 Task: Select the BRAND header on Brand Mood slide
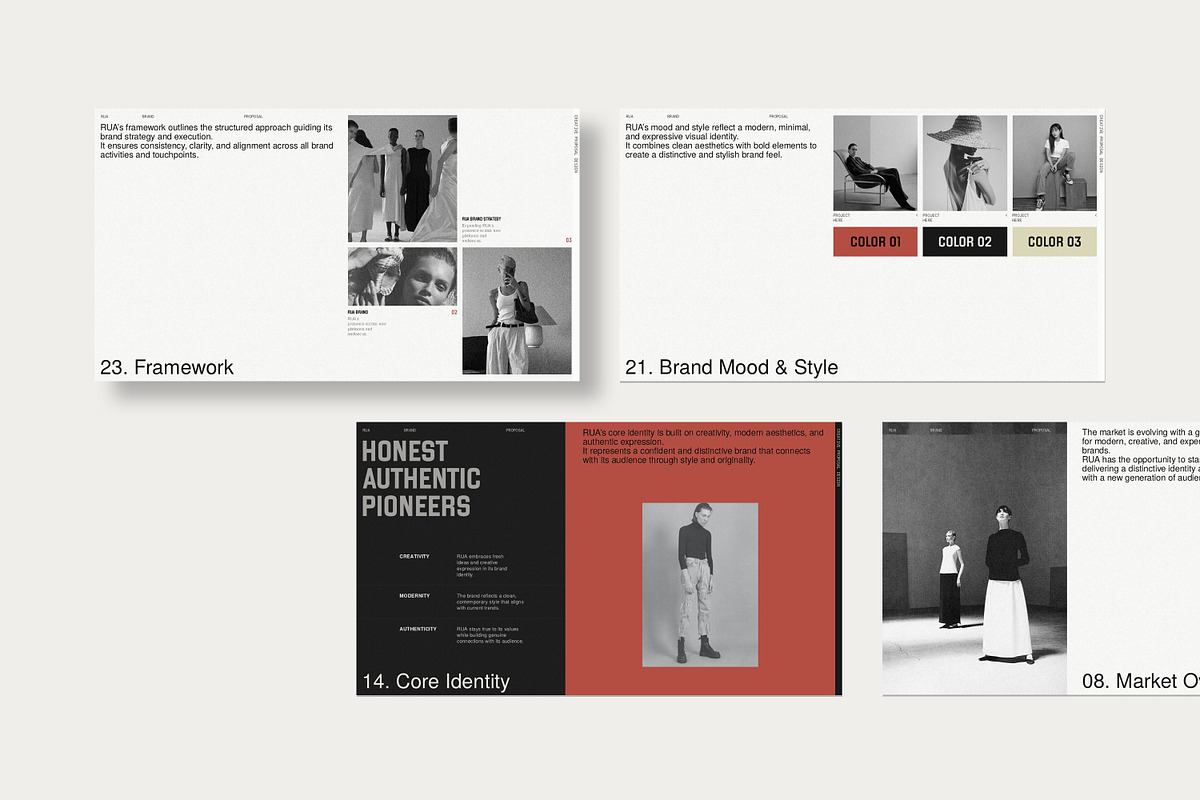pos(673,117)
